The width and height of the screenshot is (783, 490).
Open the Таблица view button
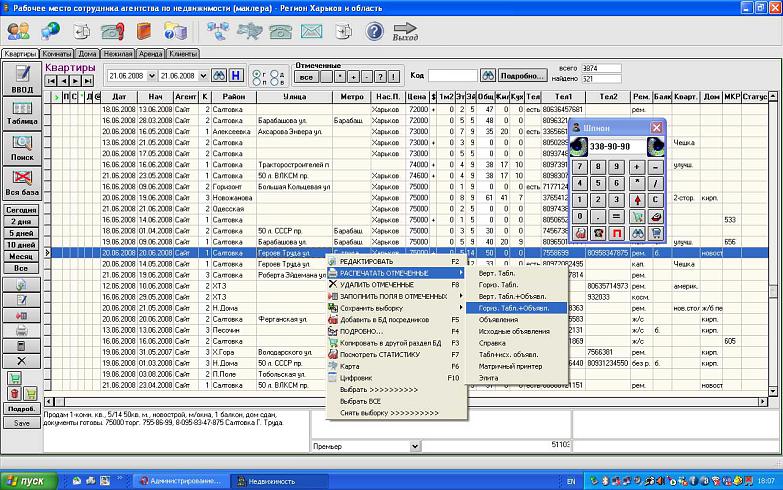coord(22,113)
